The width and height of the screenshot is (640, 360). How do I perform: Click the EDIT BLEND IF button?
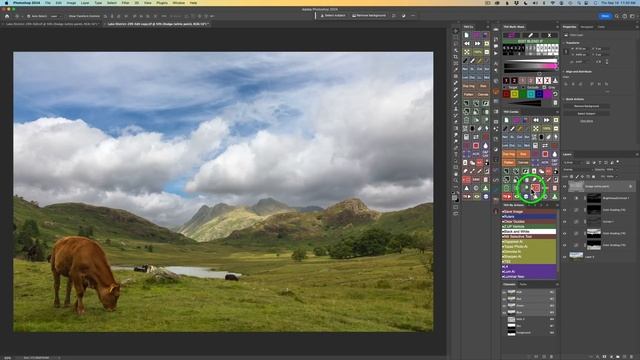coord(530,41)
